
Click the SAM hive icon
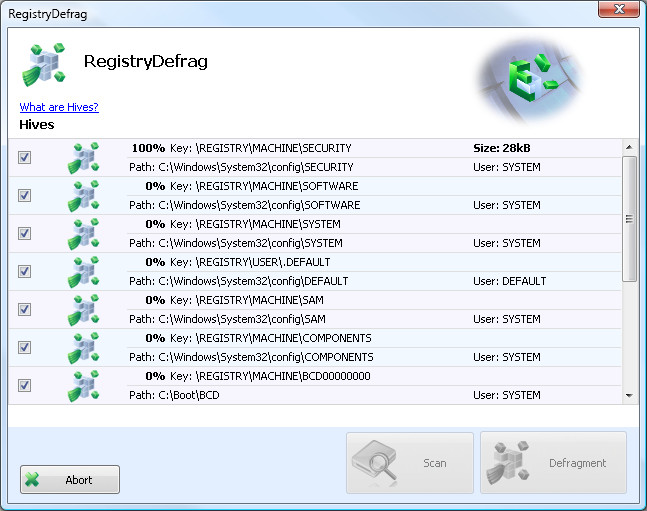(x=83, y=310)
